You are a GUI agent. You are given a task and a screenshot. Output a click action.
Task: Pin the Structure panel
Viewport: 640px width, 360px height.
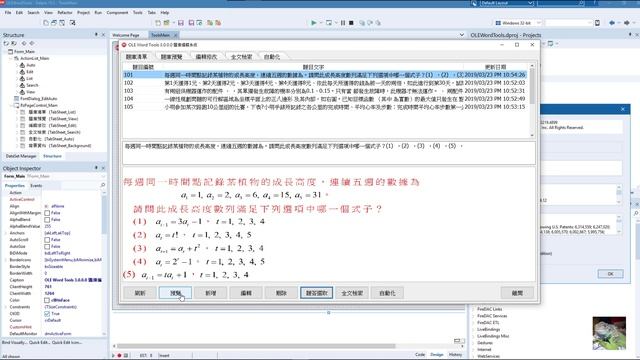tap(96, 35)
